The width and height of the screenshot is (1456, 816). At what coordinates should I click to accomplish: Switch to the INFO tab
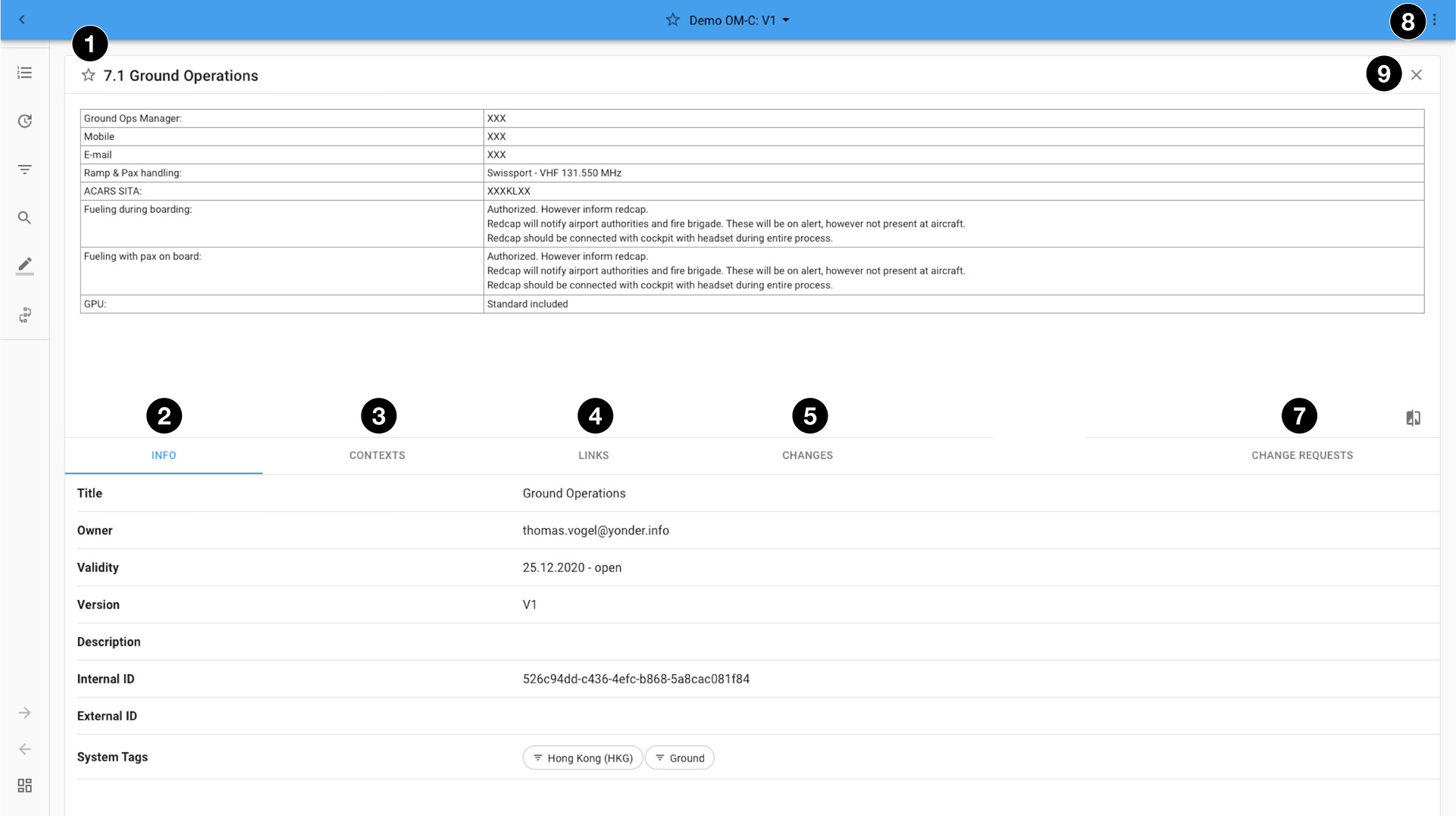pos(164,455)
